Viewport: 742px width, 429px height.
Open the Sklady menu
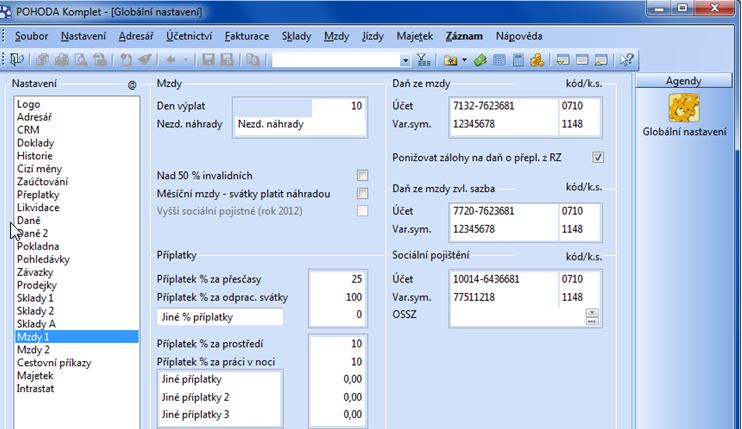296,36
